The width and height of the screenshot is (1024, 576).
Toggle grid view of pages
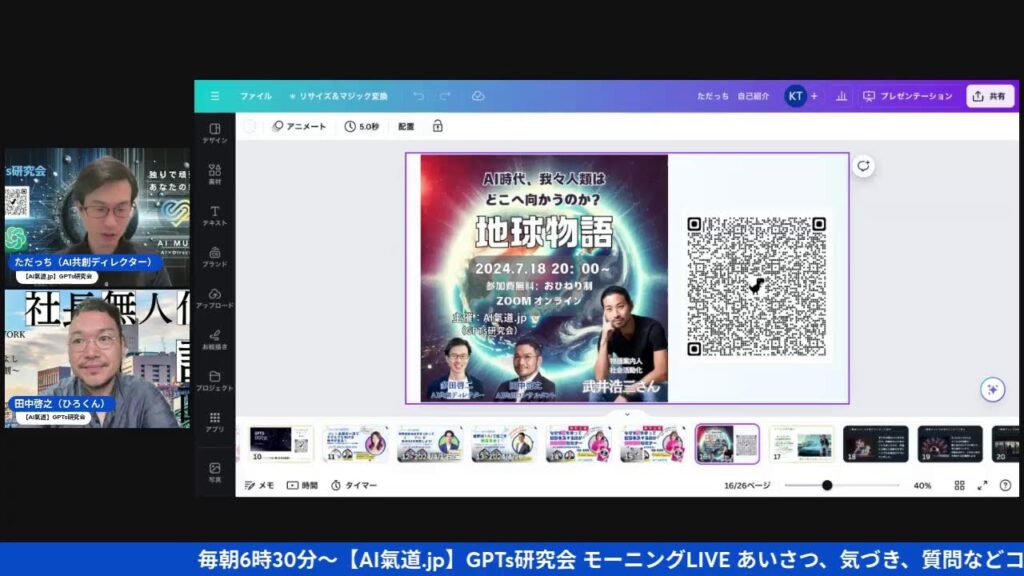tap(959, 485)
